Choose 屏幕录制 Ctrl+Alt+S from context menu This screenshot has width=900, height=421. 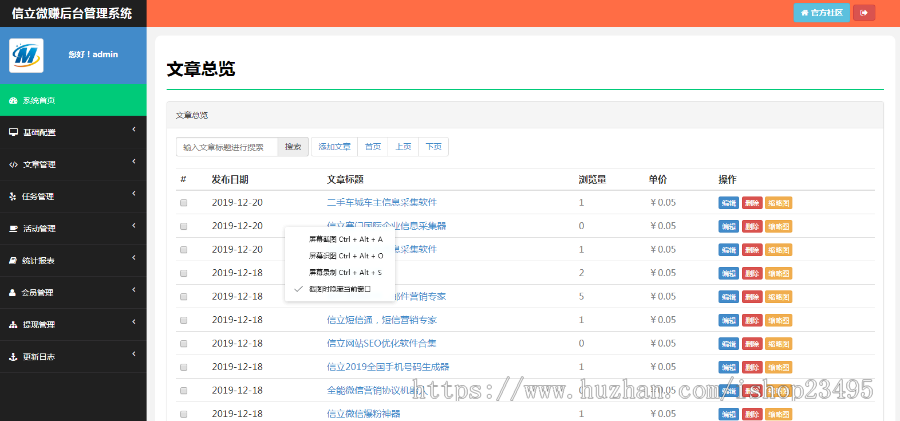point(340,272)
